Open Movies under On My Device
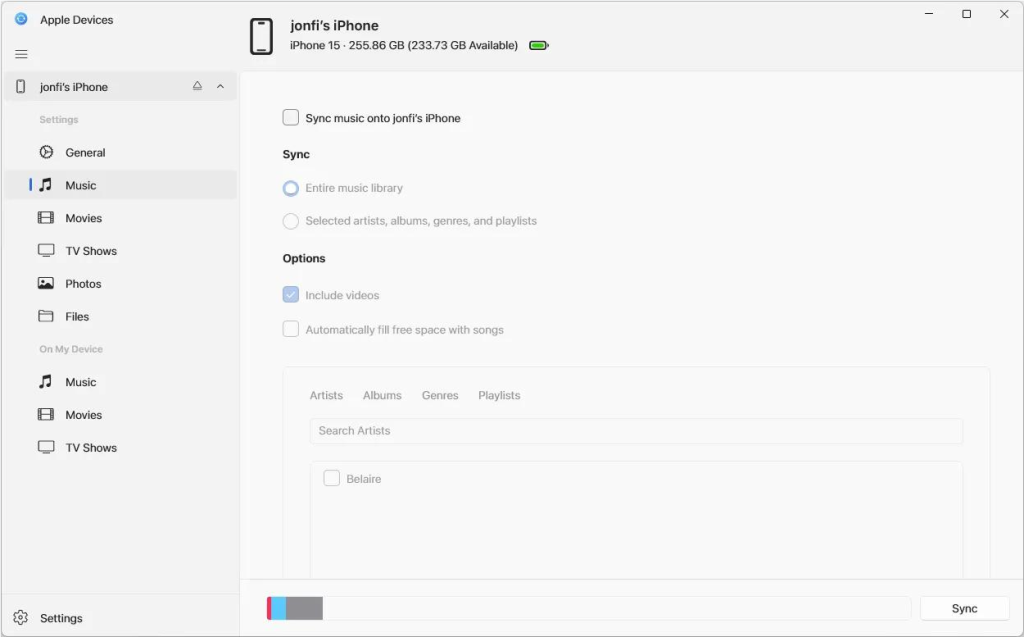Image resolution: width=1024 pixels, height=637 pixels. [x=121, y=415]
